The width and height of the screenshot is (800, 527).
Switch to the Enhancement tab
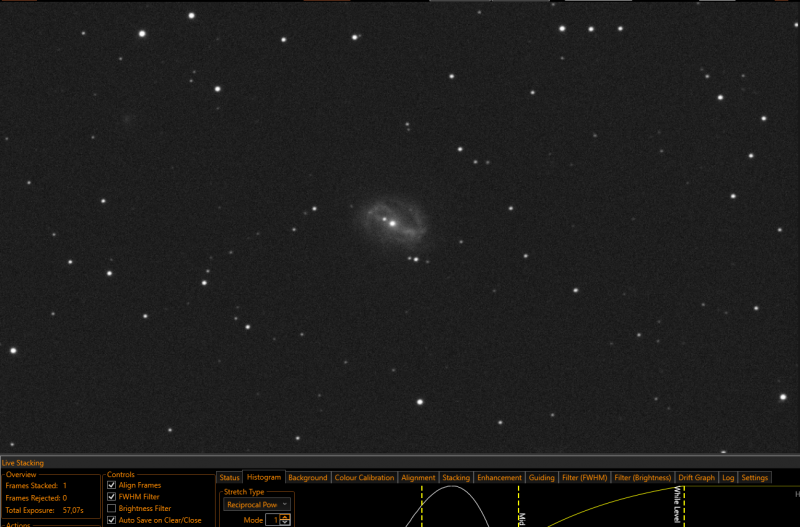[x=499, y=478]
